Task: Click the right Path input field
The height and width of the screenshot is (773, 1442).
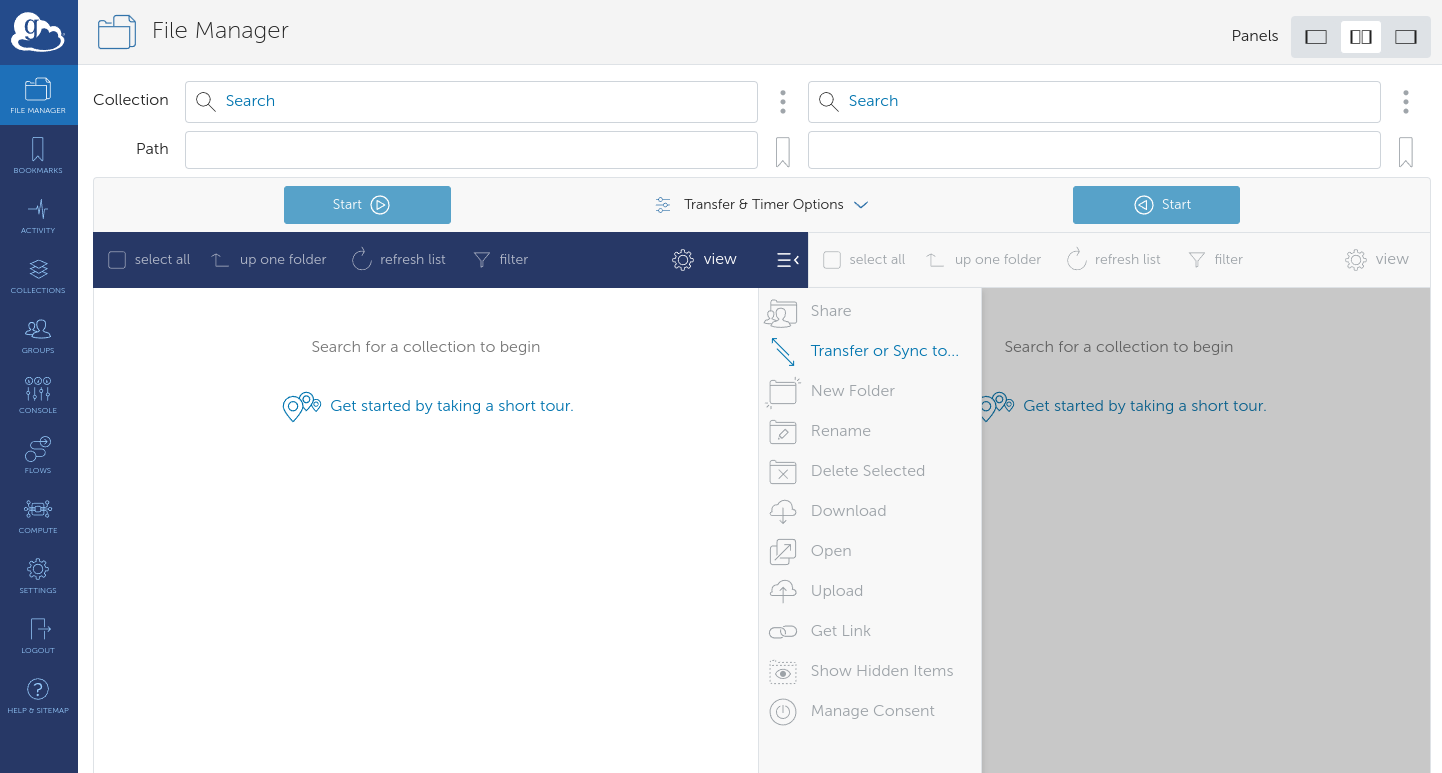Action: point(1094,150)
